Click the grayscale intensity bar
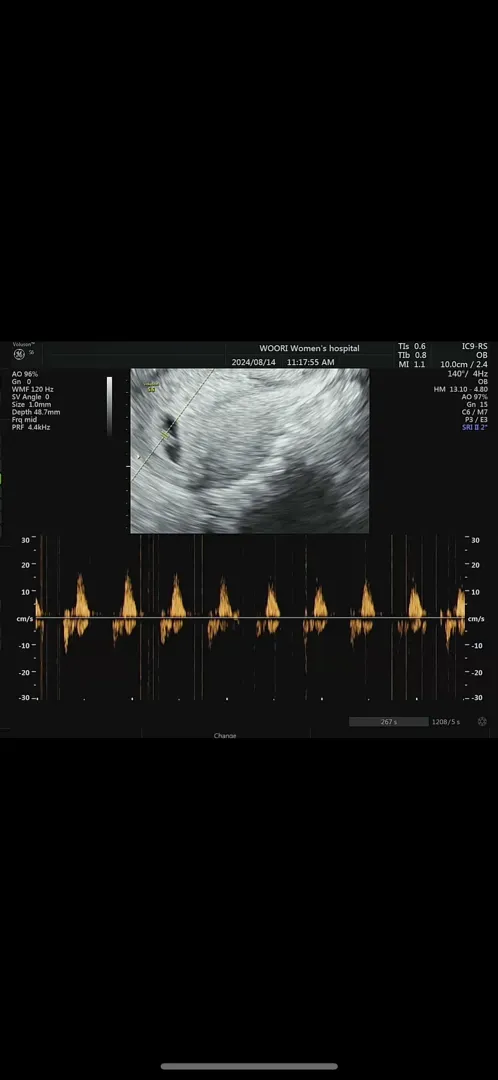The height and width of the screenshot is (1080, 498). point(109,406)
